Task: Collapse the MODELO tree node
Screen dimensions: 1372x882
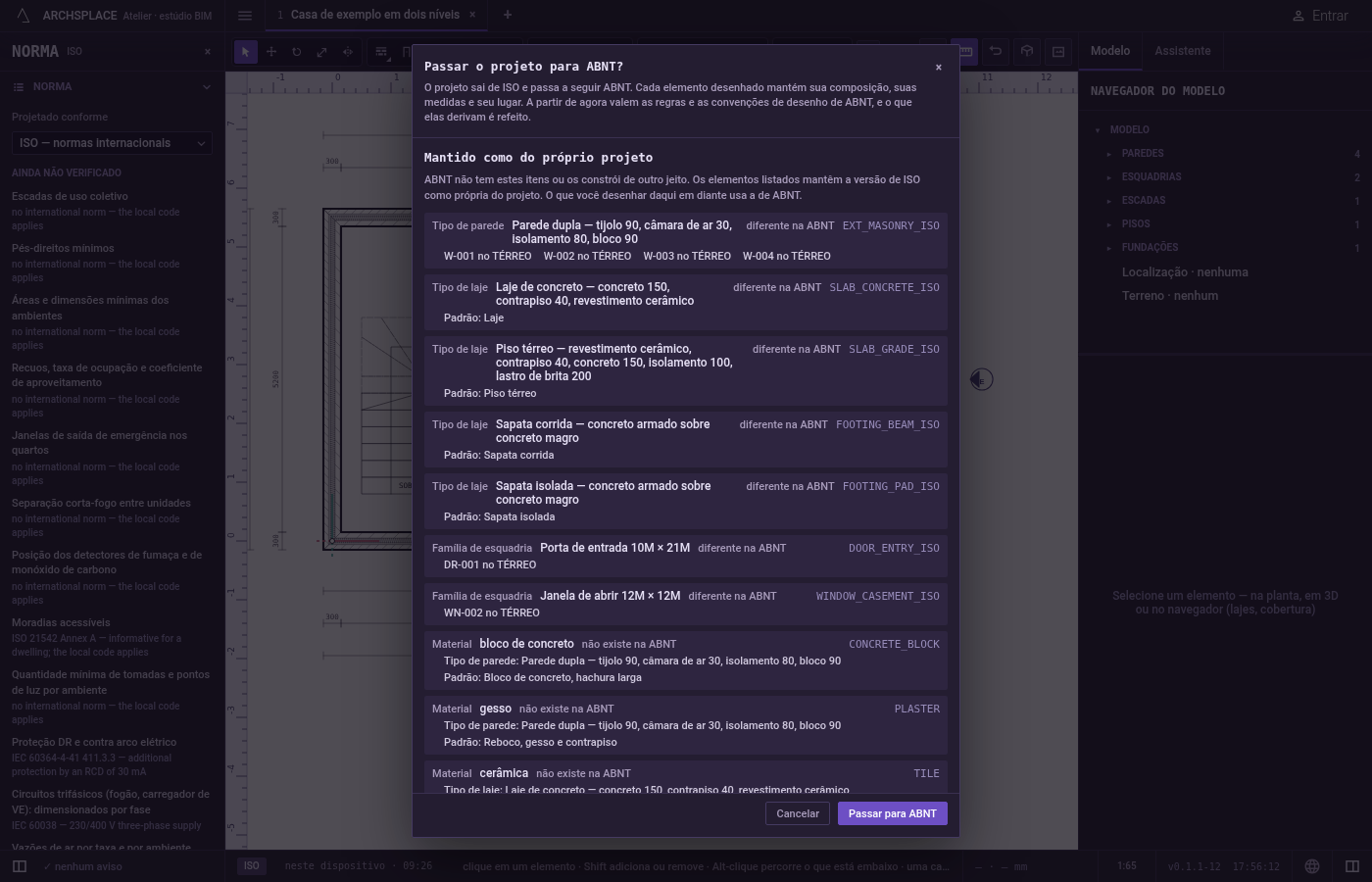Action: pos(1098,129)
